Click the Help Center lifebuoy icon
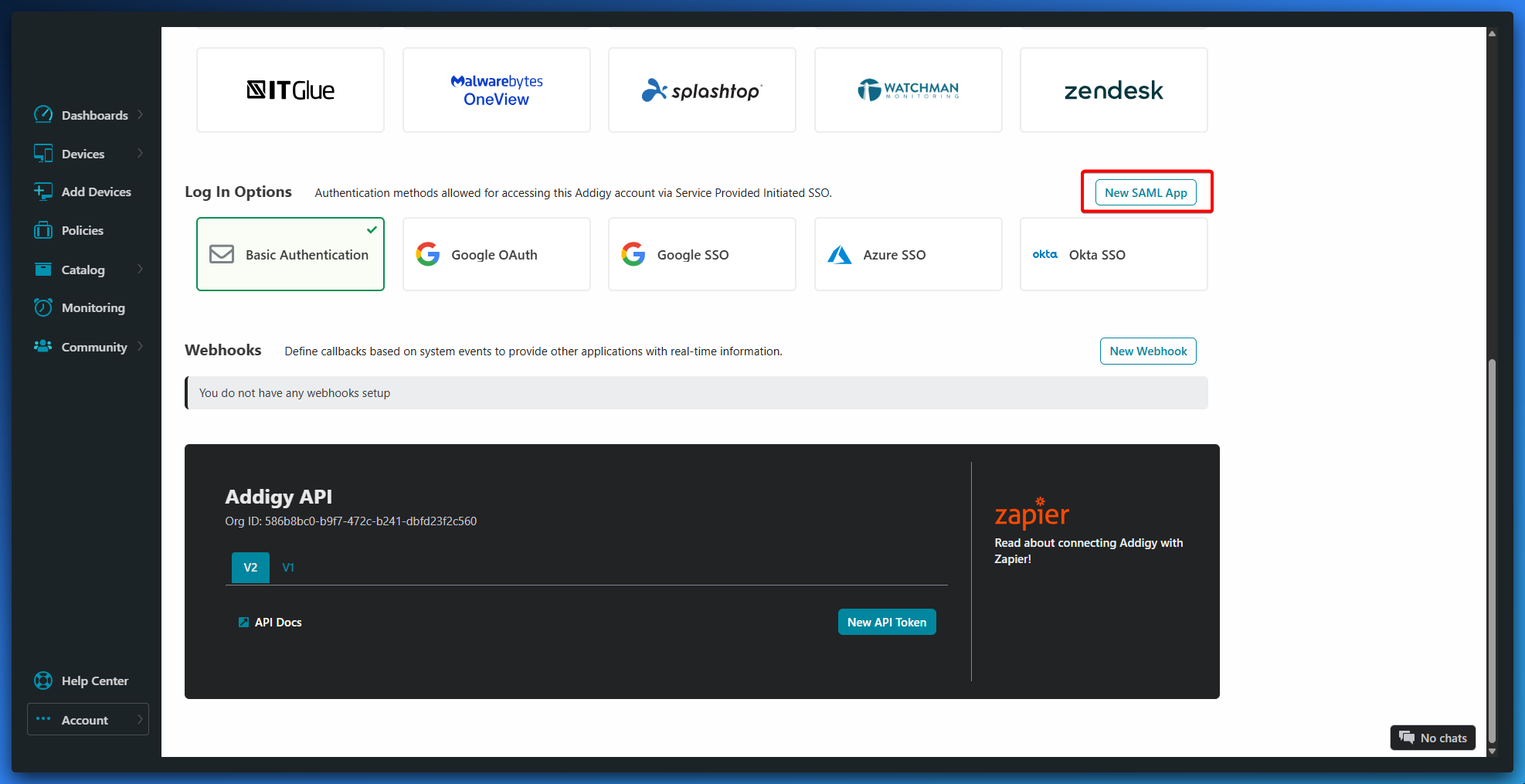 click(43, 680)
